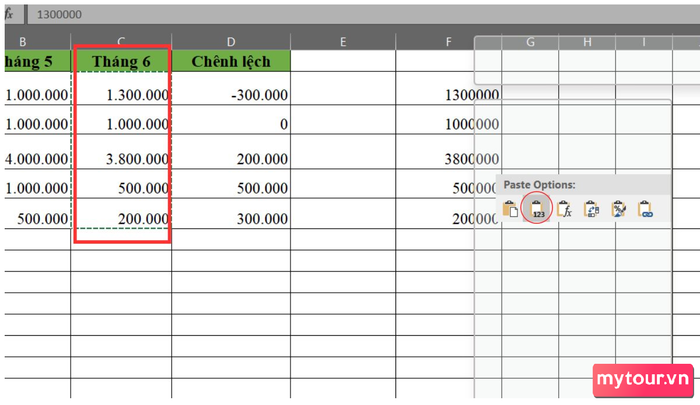Select cell with 500.000 in Tháng 6 column

pos(121,184)
